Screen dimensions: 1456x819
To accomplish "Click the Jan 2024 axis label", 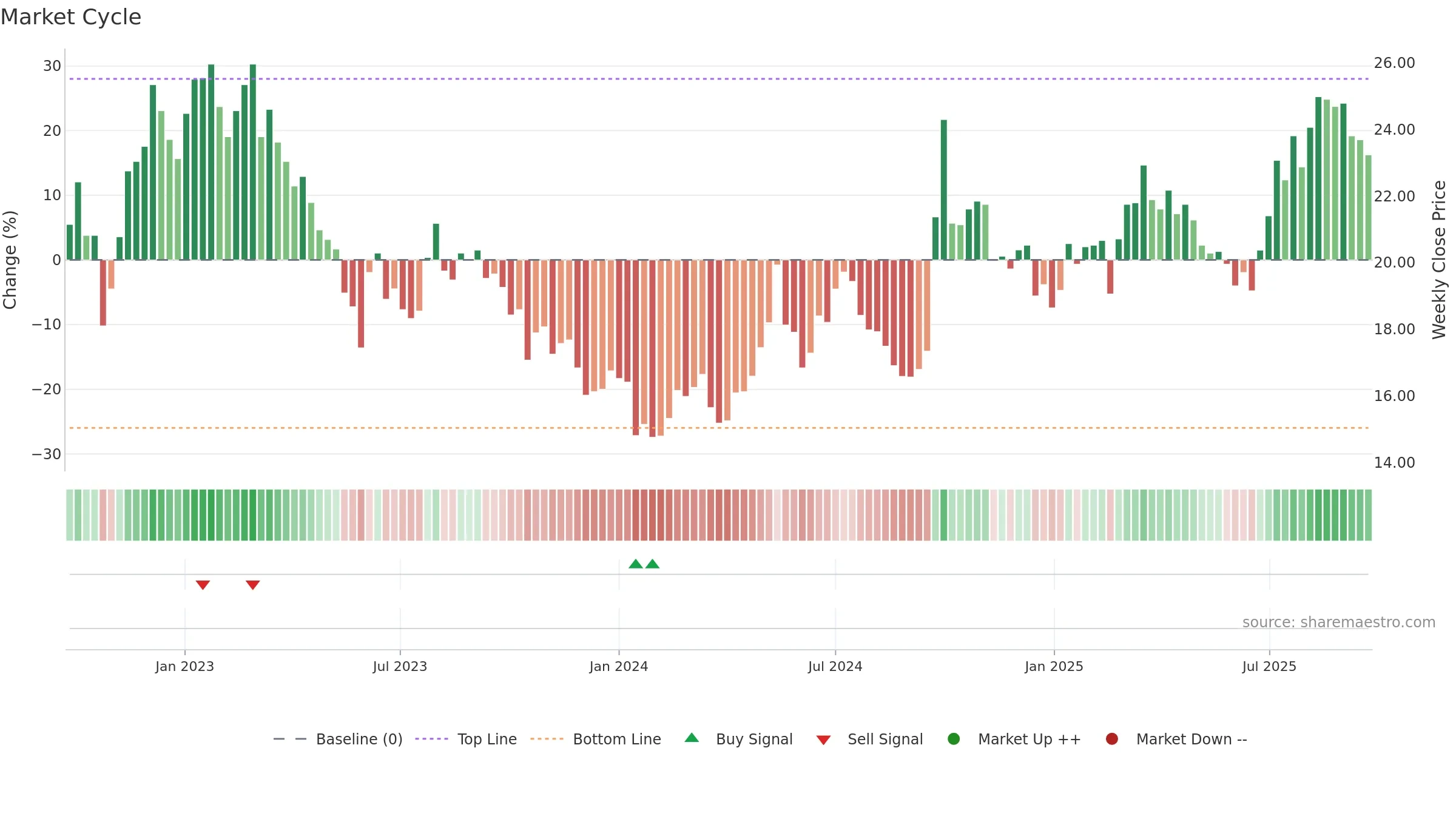I will coord(619,666).
